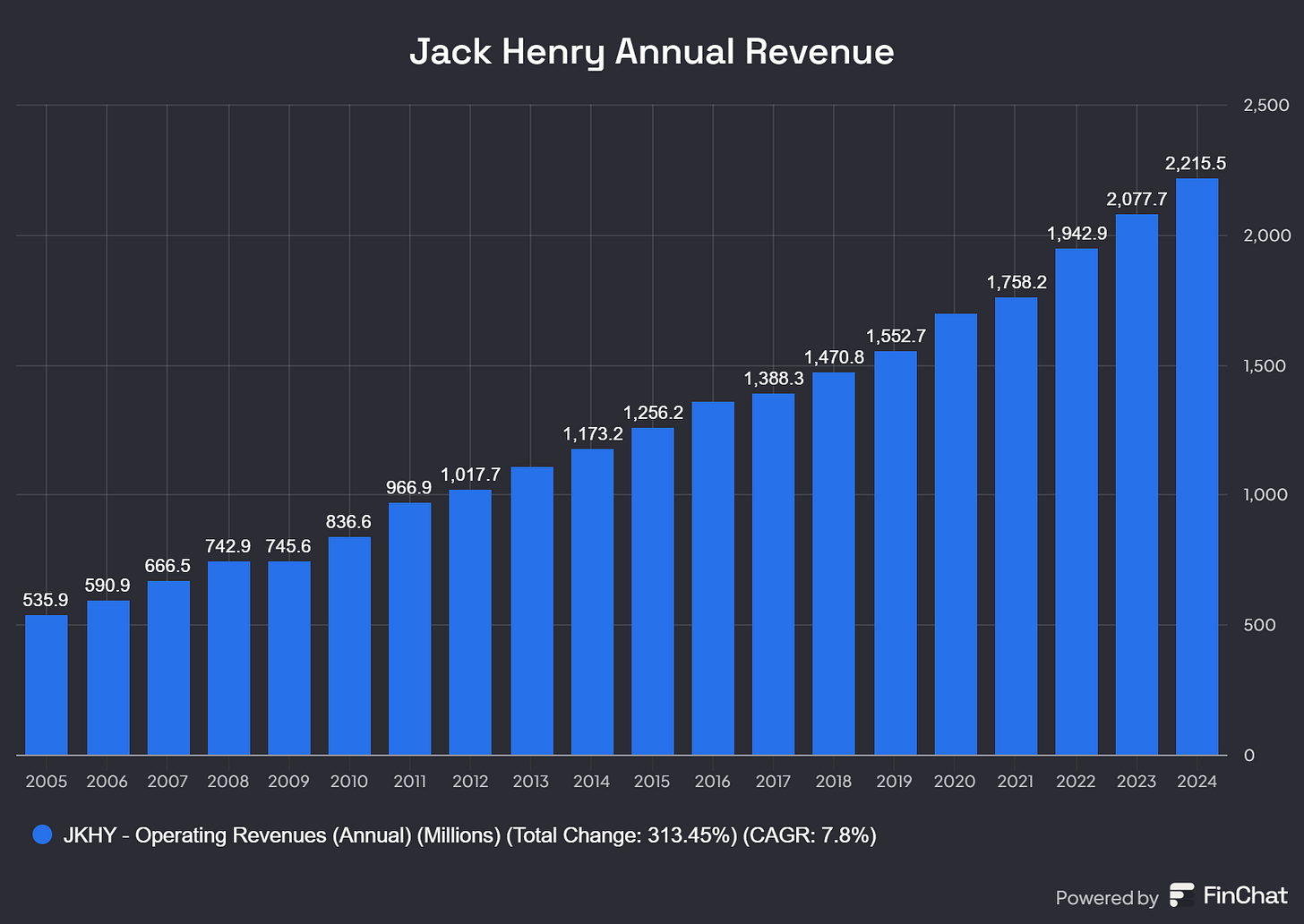This screenshot has height=924, width=1304.
Task: Click the 1,256.2 data label
Action: [653, 413]
